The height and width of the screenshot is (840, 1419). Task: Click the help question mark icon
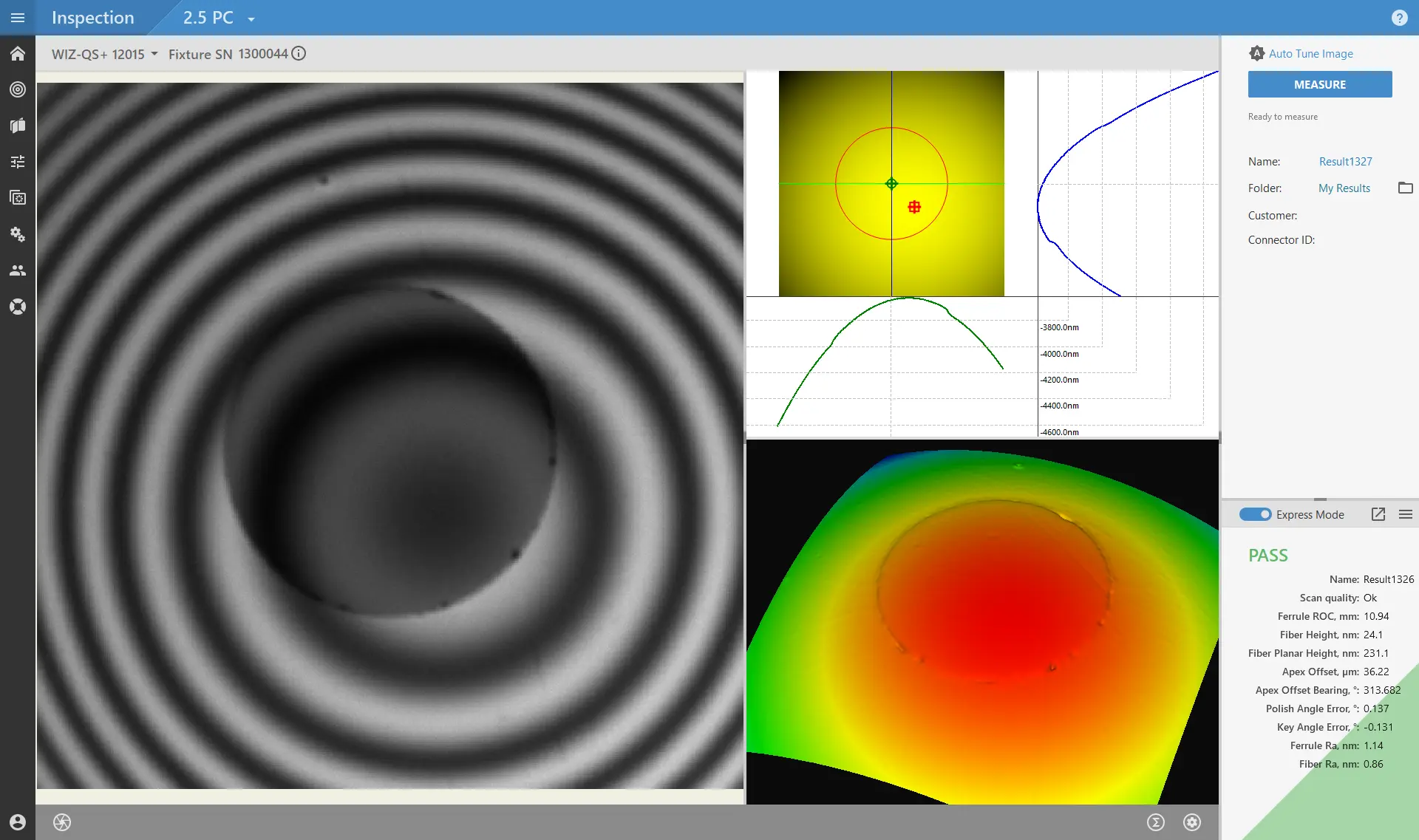tap(1399, 18)
